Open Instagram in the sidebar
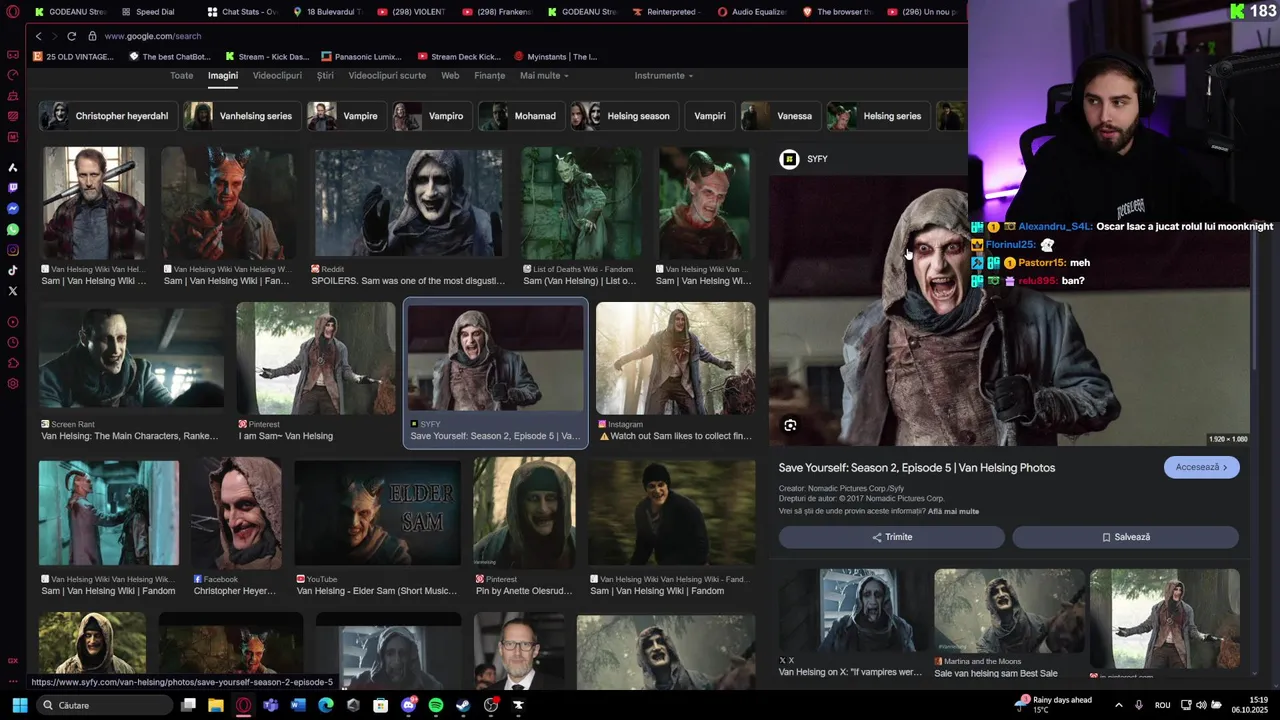 [13, 250]
